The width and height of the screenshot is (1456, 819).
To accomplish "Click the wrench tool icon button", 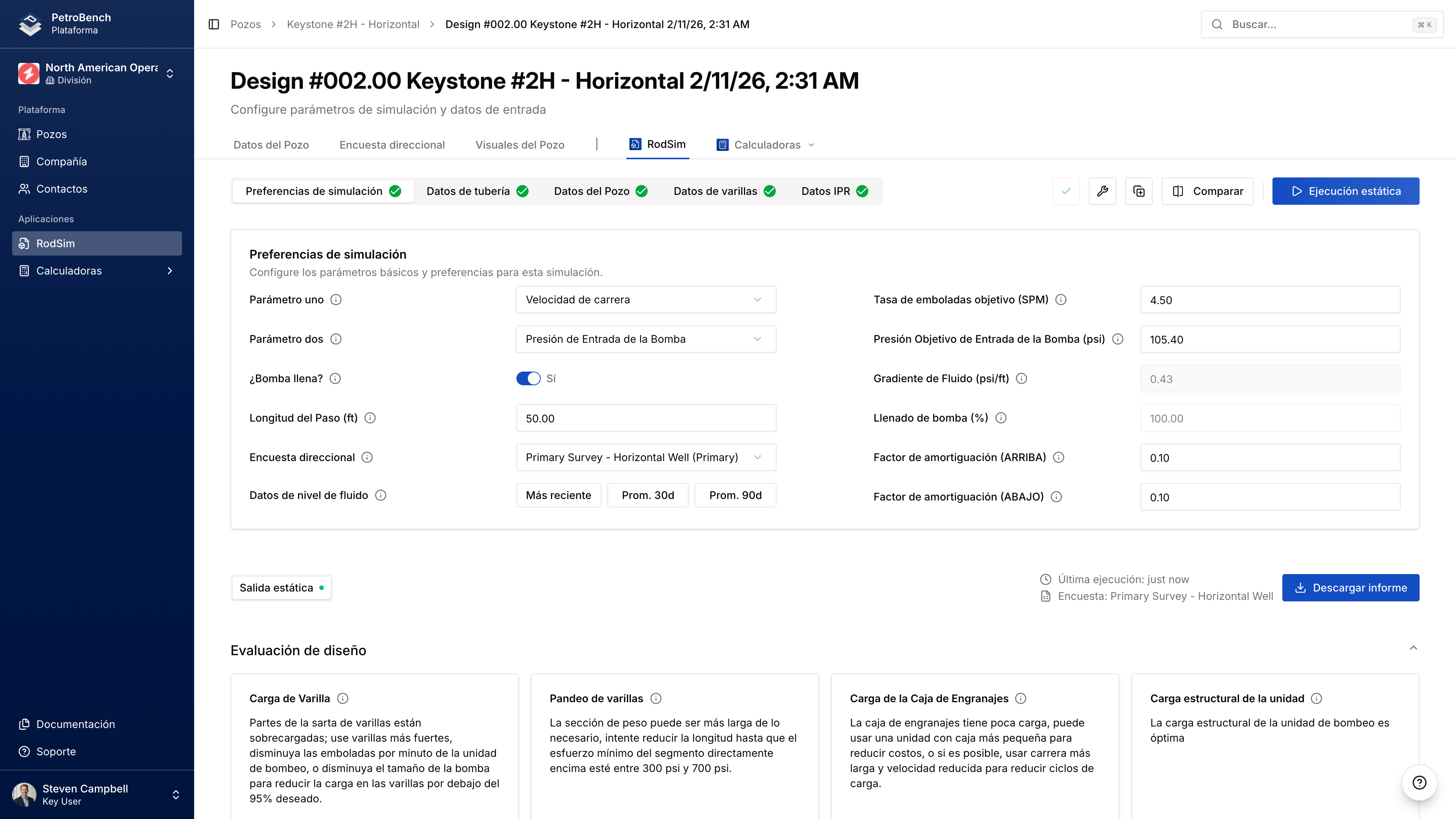I will coord(1102,191).
